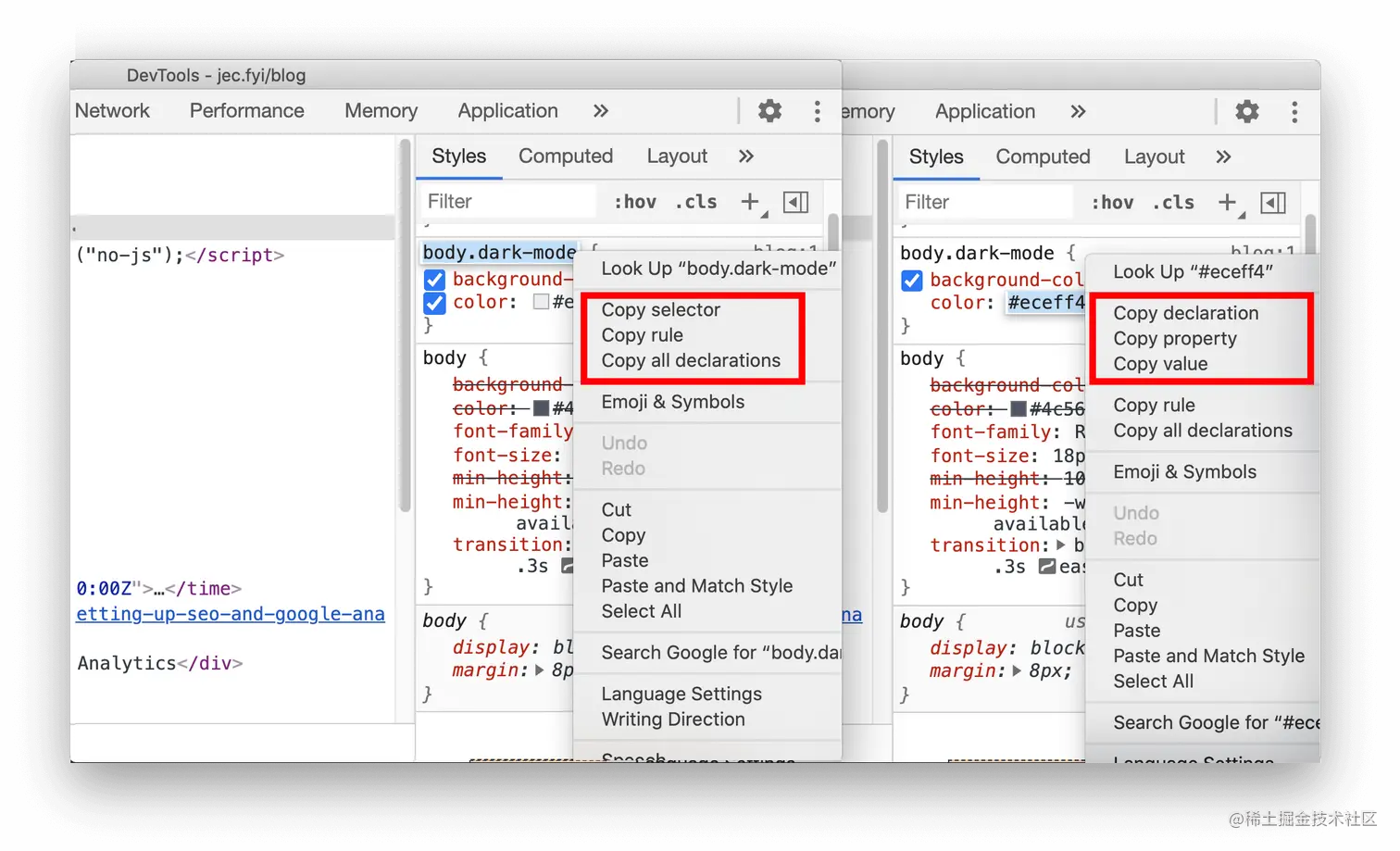
Task: Toggle :hov element state in right pane
Action: (x=1112, y=203)
